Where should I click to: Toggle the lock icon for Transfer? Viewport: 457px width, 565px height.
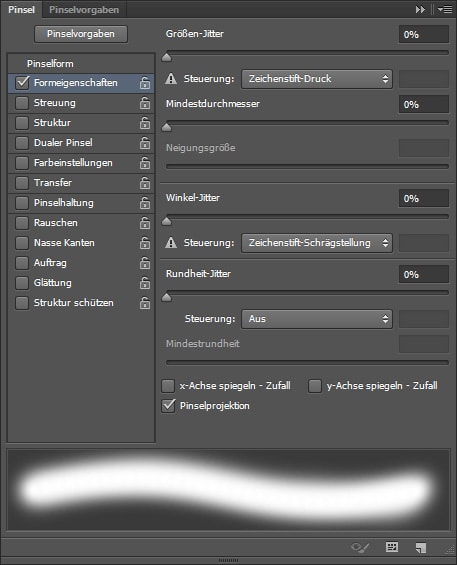(145, 183)
